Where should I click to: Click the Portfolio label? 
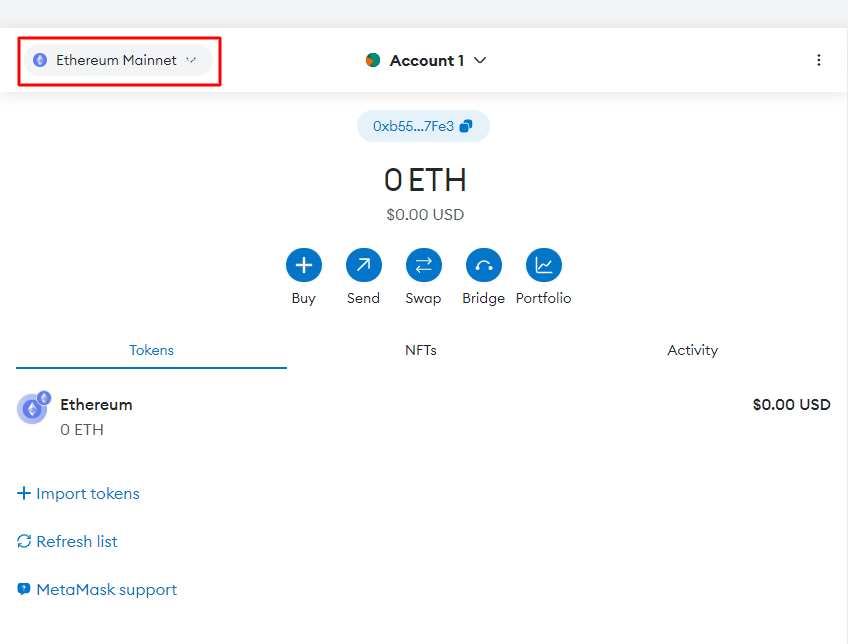click(544, 298)
